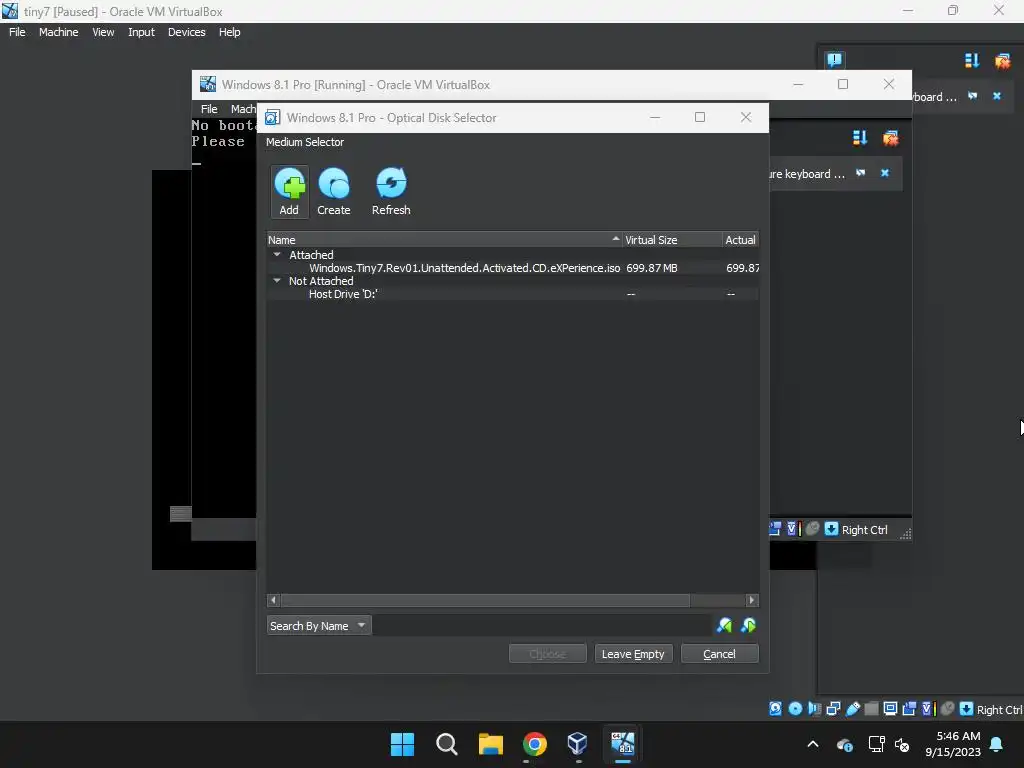Click recording icon in tiny7 status bar
Image resolution: width=1024 pixels, height=768 pixels.
pyautogui.click(x=909, y=709)
